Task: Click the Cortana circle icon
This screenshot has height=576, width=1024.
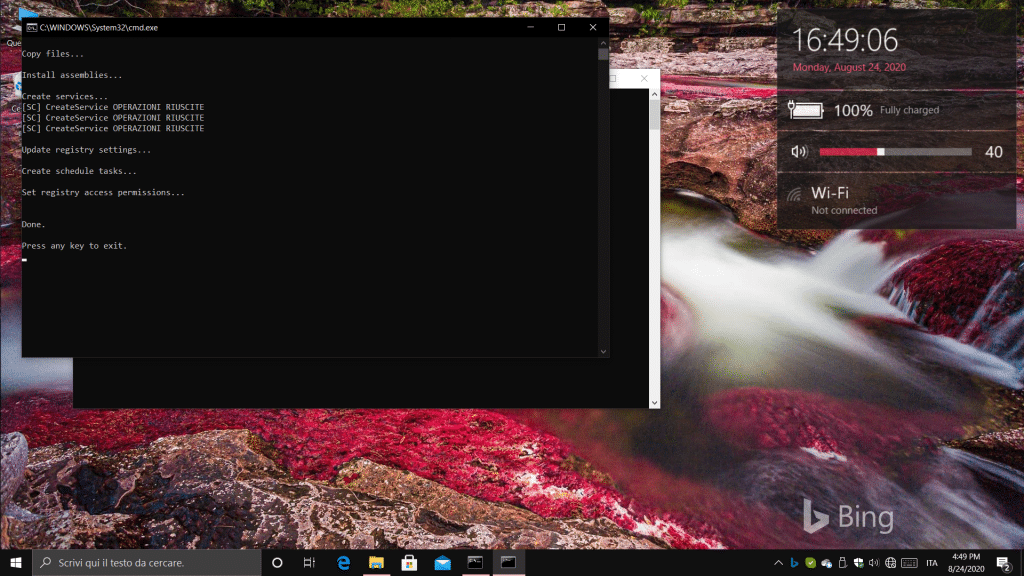Action: [278, 563]
